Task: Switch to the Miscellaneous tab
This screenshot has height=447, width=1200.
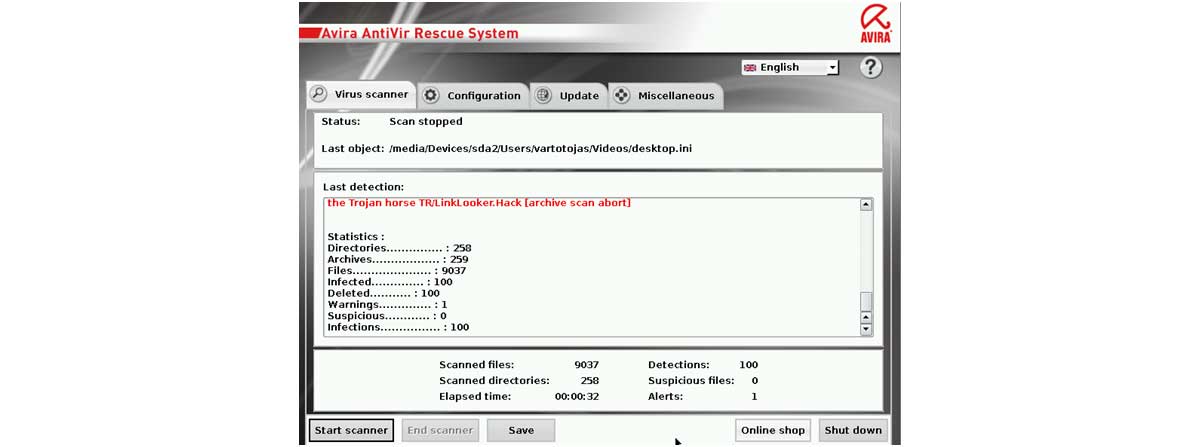Action: tap(666, 96)
